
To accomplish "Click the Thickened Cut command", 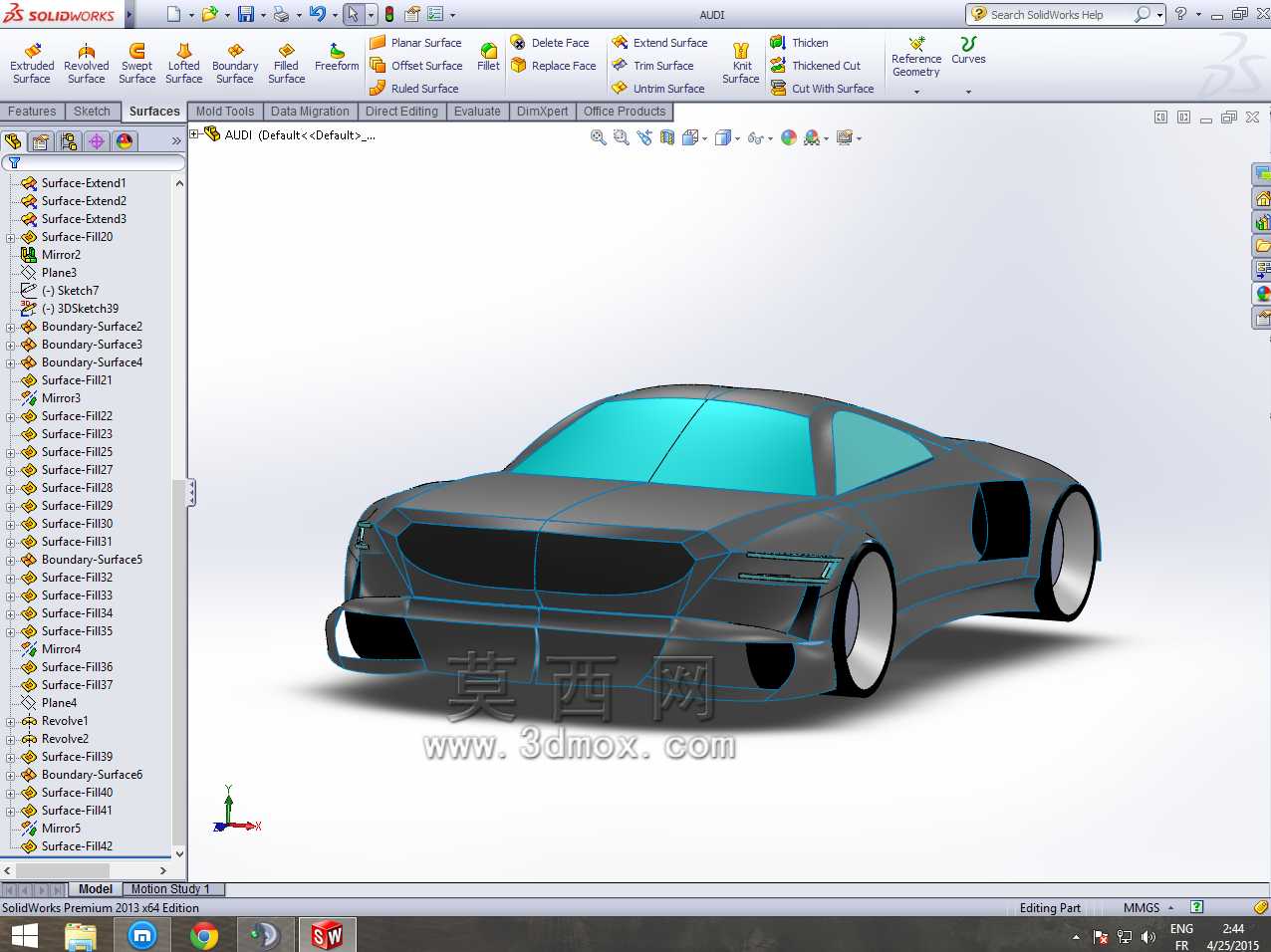I will [815, 66].
